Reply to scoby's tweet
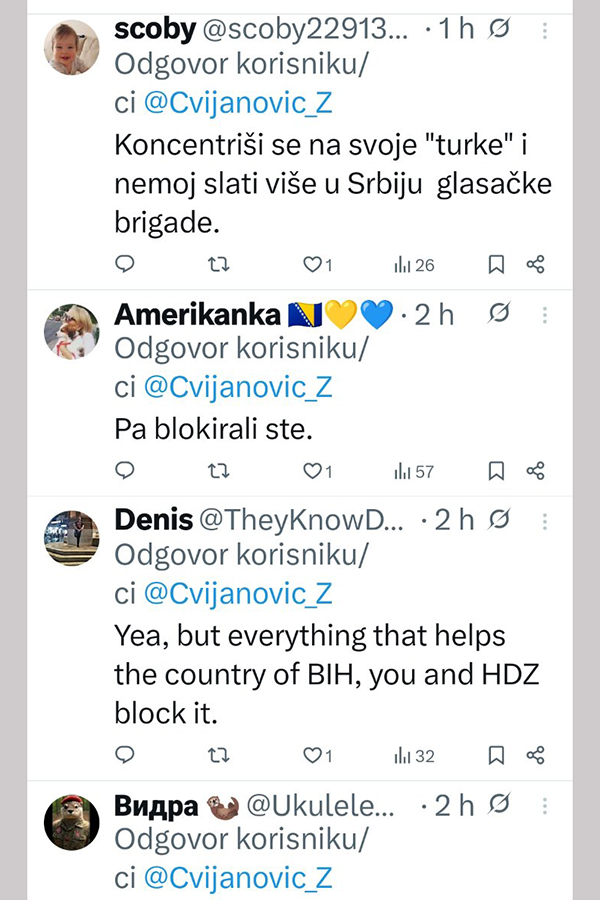The width and height of the screenshot is (600, 900). point(125,264)
